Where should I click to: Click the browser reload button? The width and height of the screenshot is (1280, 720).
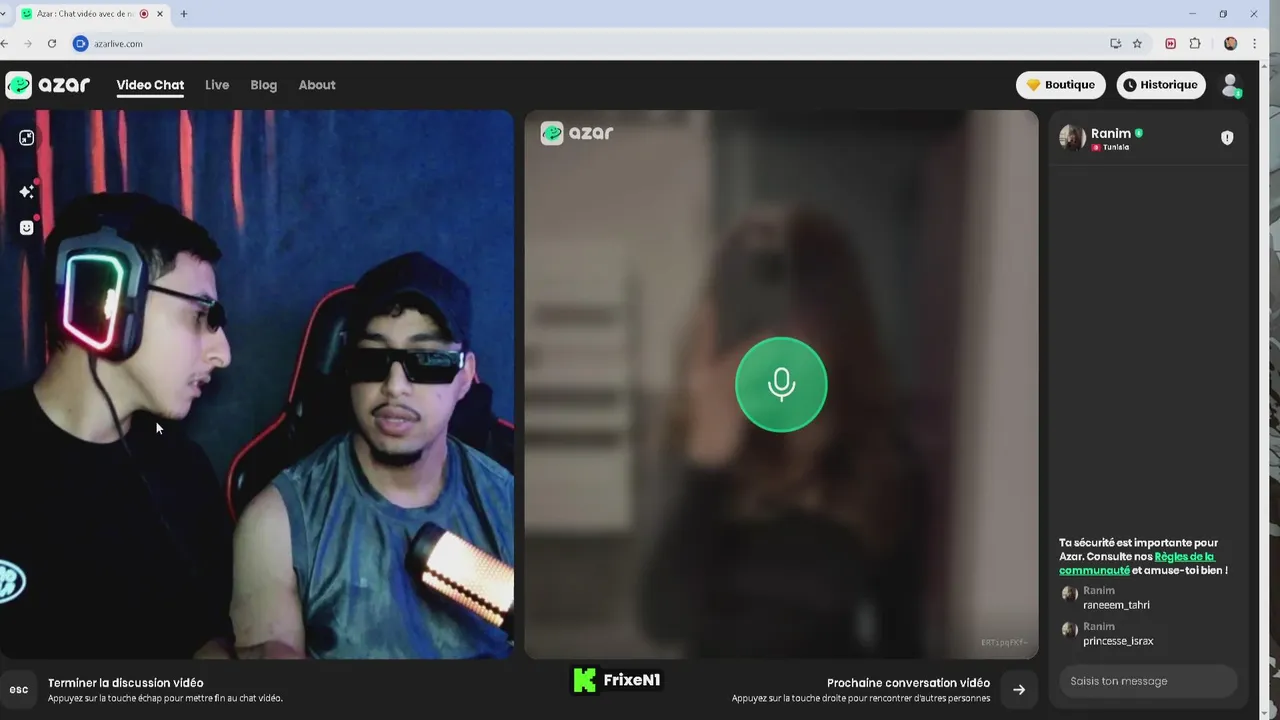click(x=52, y=44)
